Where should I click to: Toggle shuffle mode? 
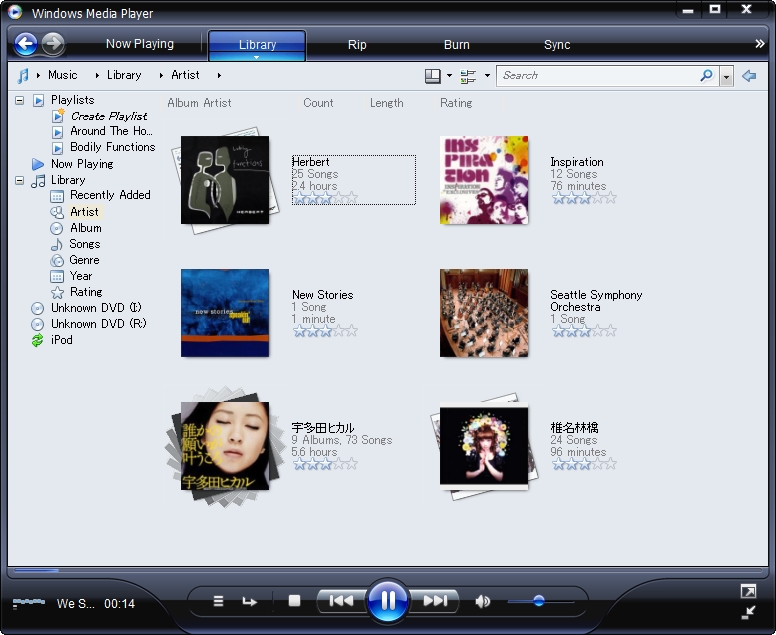218,601
